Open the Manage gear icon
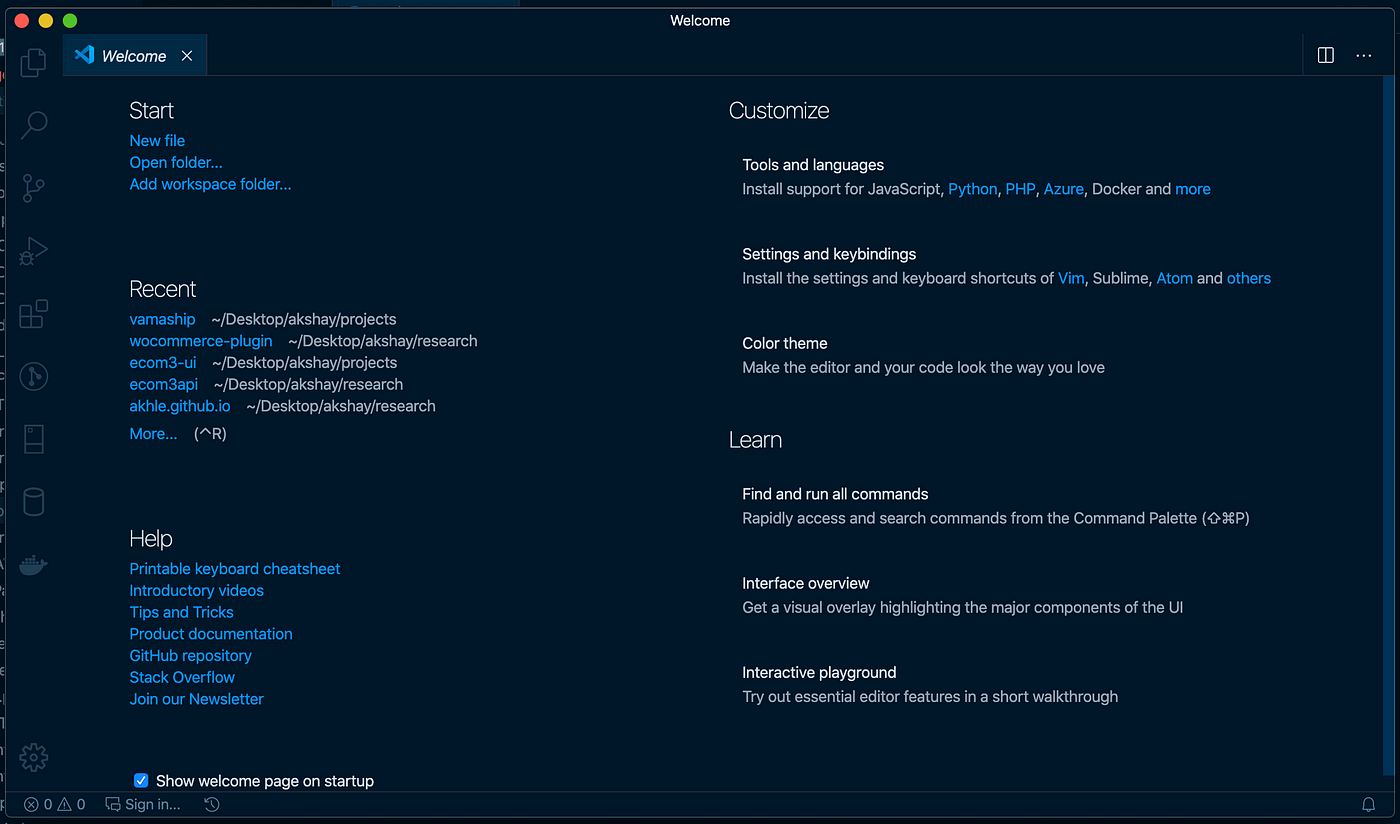Image resolution: width=1400 pixels, height=824 pixels. click(x=33, y=757)
